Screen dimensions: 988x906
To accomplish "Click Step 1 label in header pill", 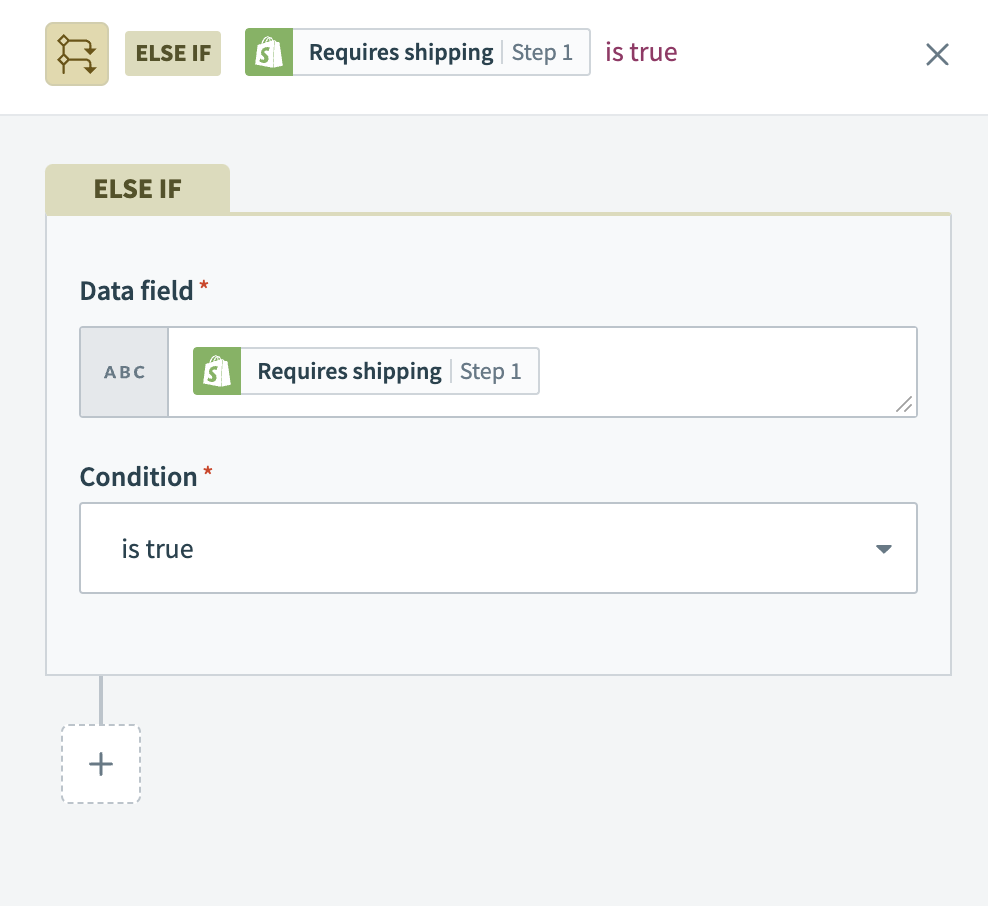I will [x=543, y=53].
